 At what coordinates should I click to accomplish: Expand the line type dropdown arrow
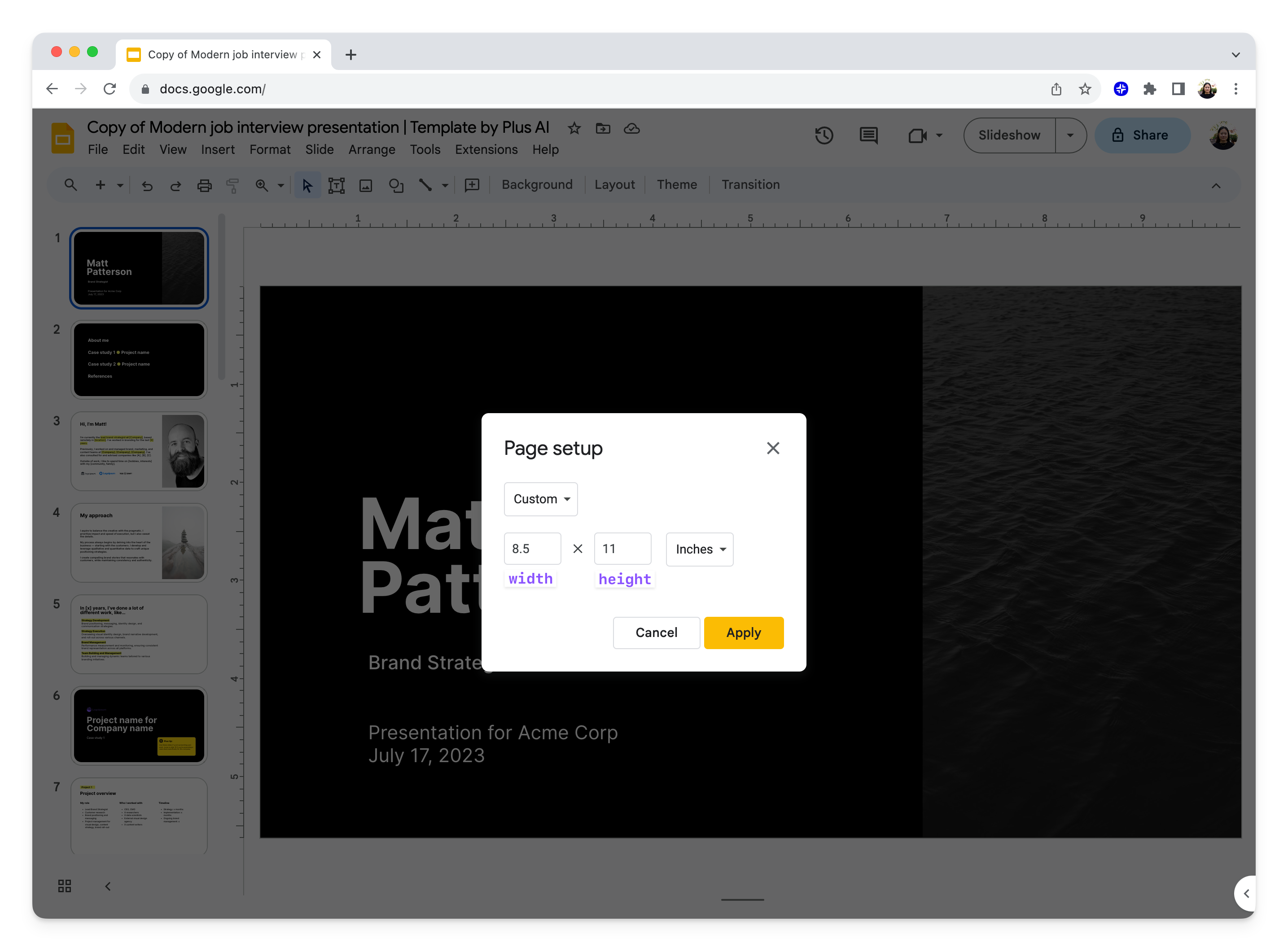445,185
